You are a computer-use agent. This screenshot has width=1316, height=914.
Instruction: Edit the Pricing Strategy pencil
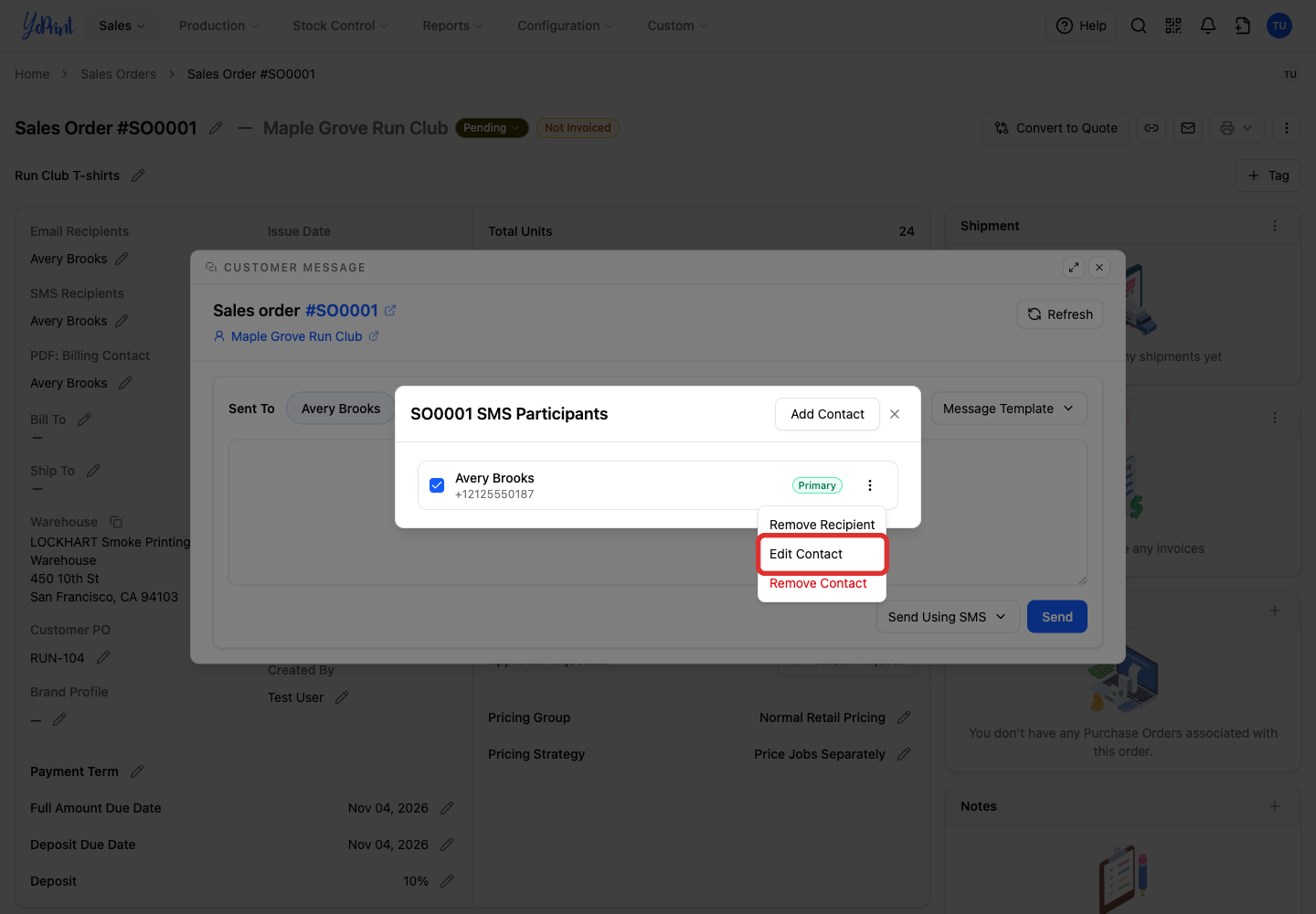click(904, 754)
